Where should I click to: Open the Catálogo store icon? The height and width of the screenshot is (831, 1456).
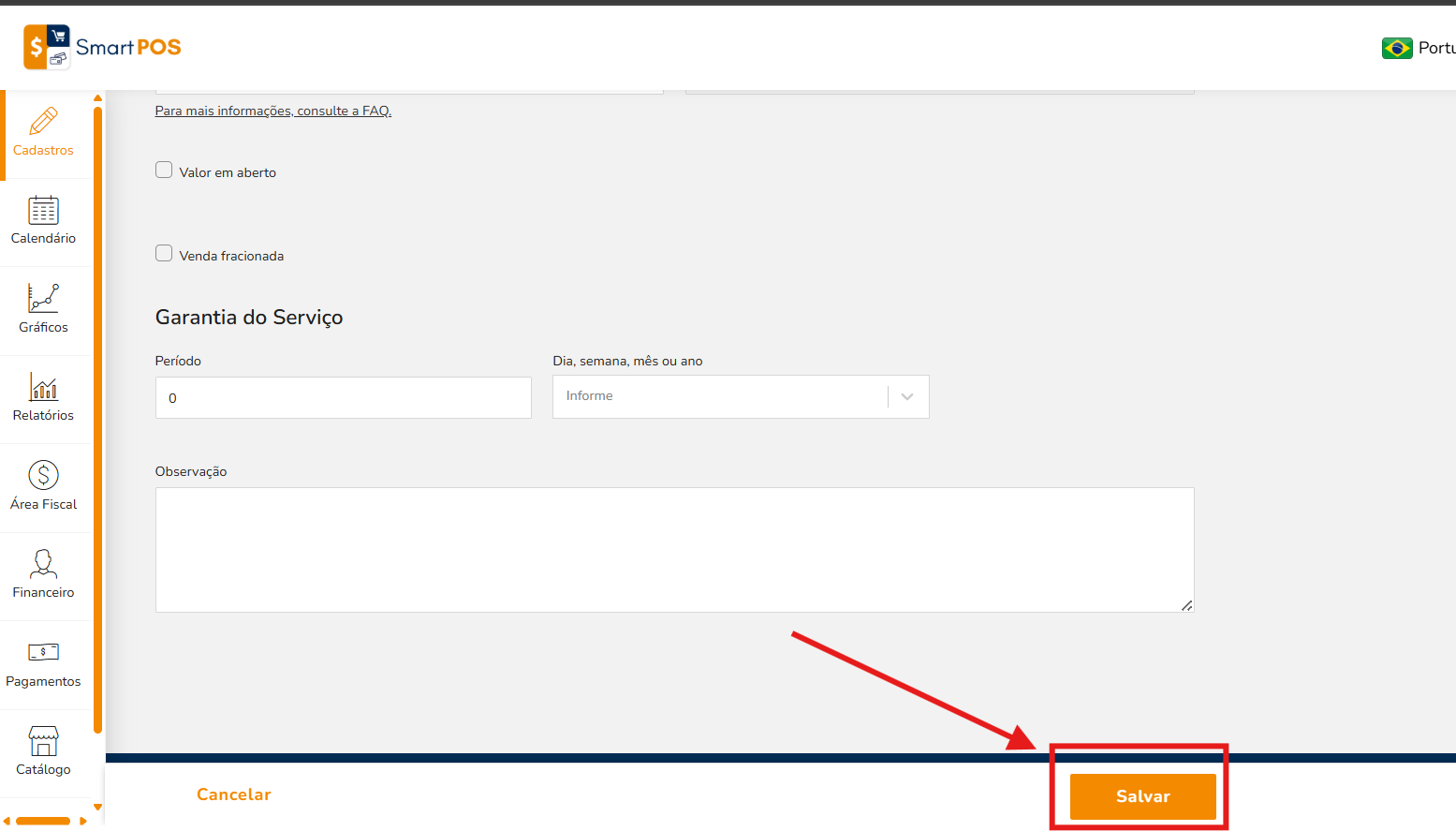[x=43, y=741]
